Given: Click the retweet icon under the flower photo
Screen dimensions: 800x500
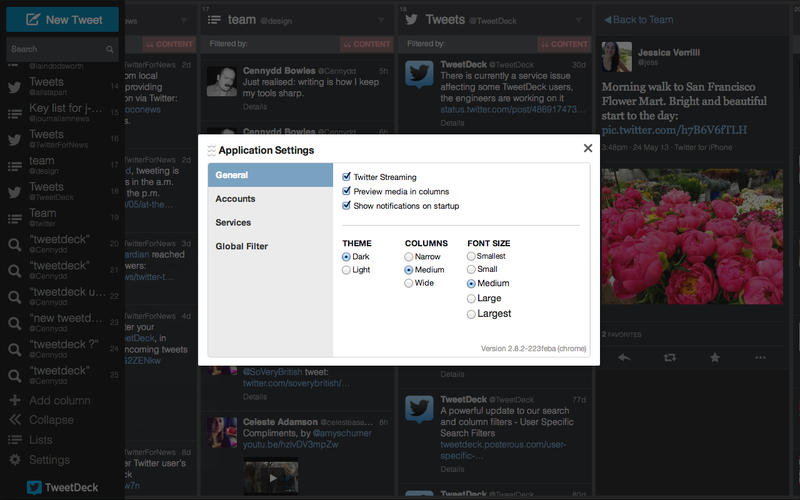Looking at the screenshot, I should point(669,357).
